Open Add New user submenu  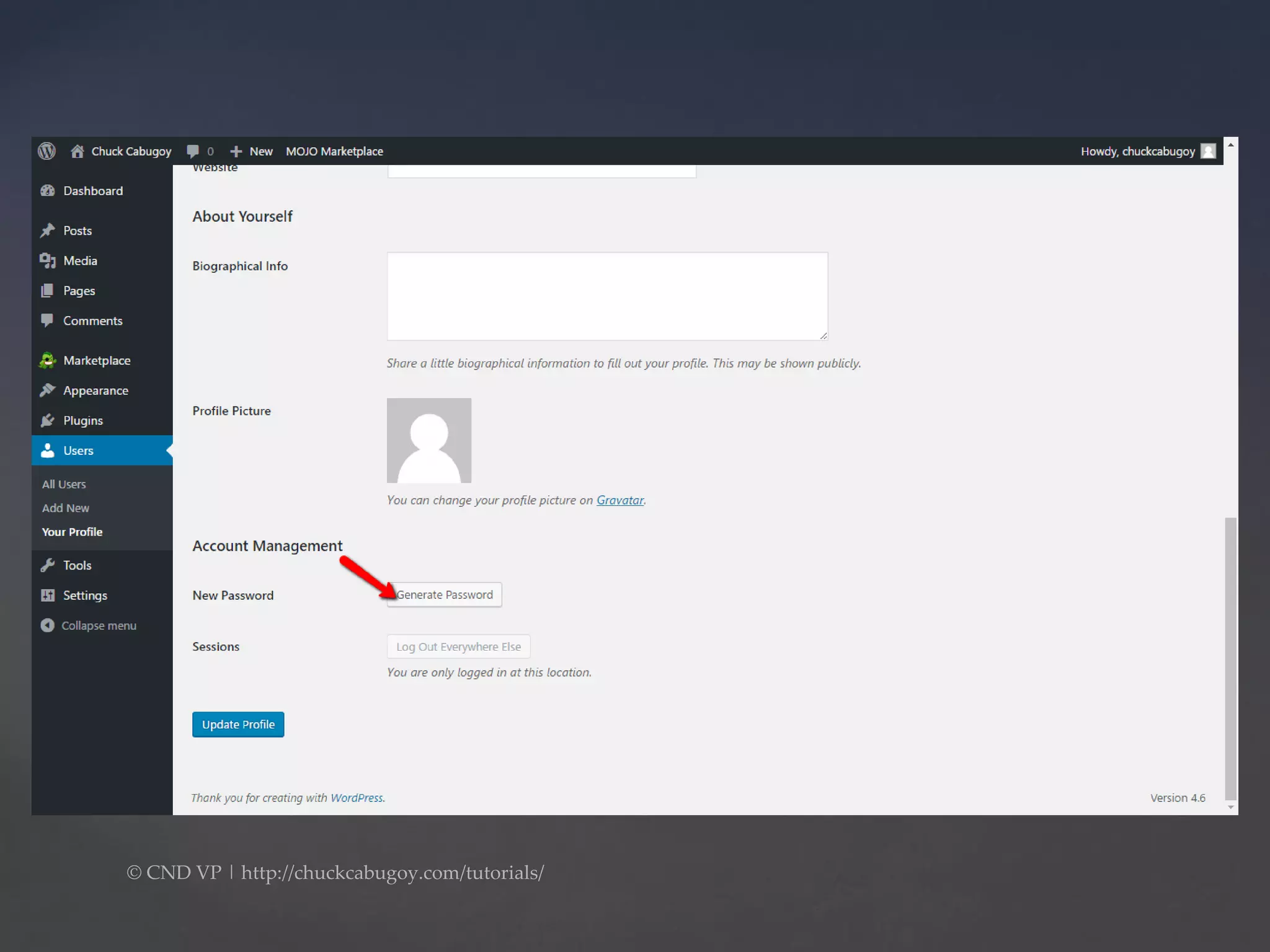pyautogui.click(x=66, y=508)
